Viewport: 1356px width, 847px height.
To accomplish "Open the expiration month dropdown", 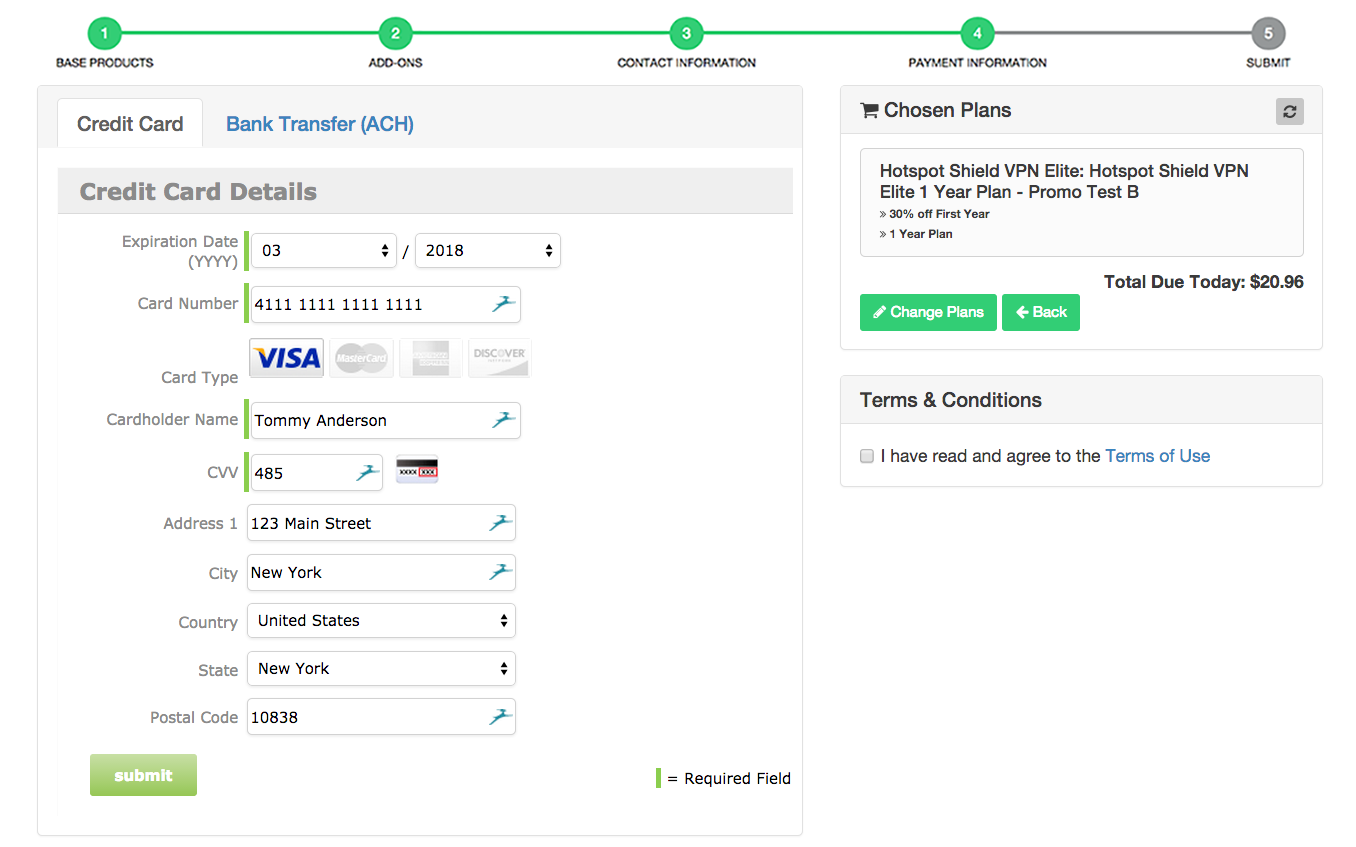I will point(324,251).
